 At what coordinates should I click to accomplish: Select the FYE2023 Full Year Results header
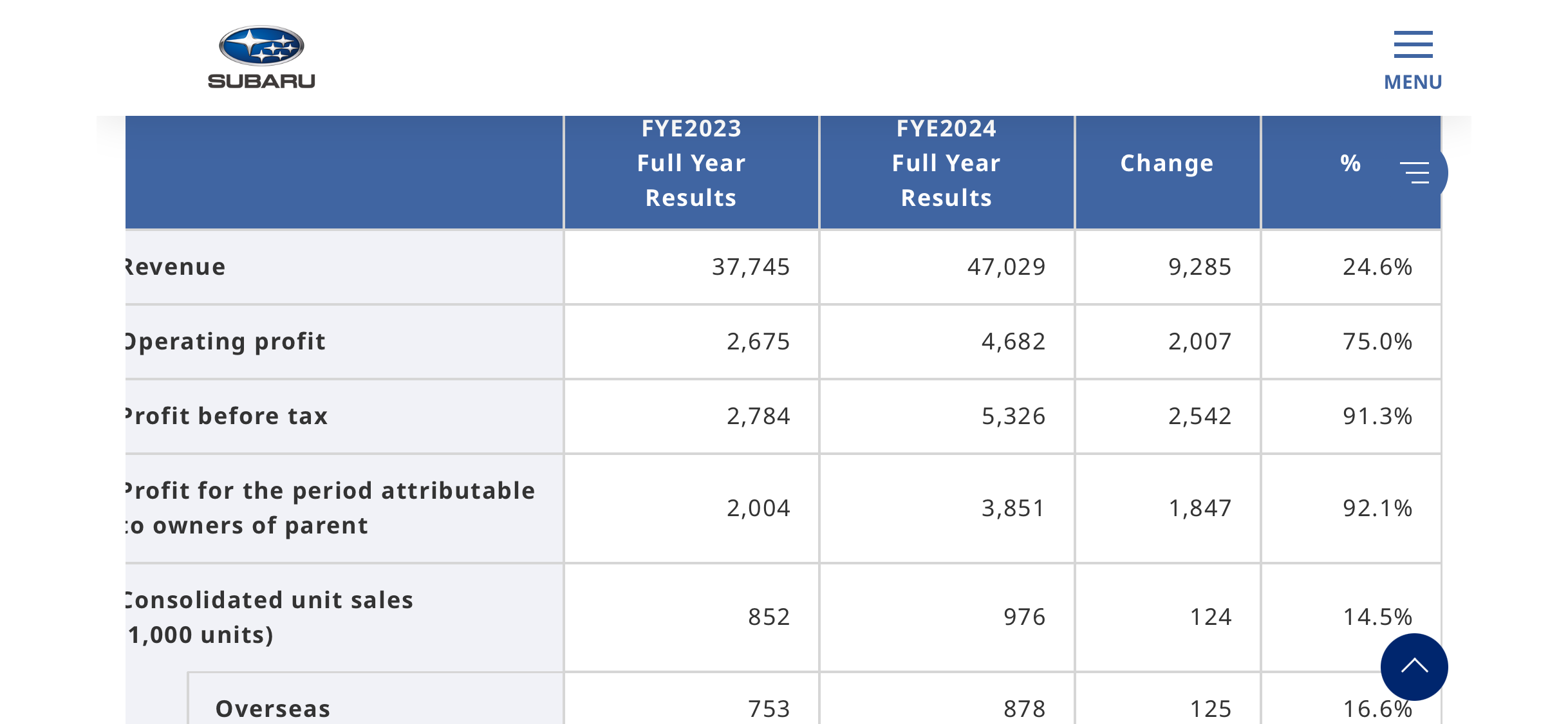click(691, 163)
